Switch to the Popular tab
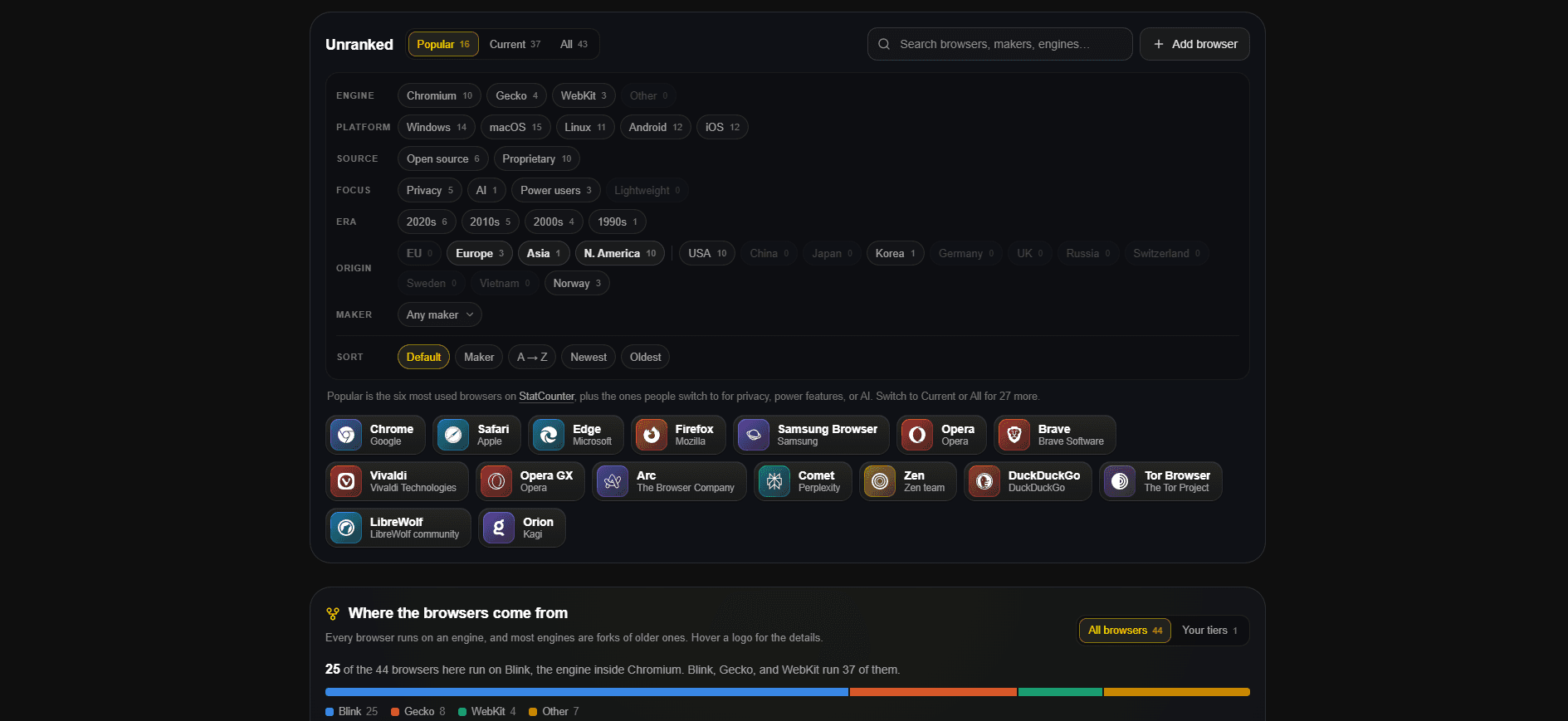 pyautogui.click(x=443, y=44)
